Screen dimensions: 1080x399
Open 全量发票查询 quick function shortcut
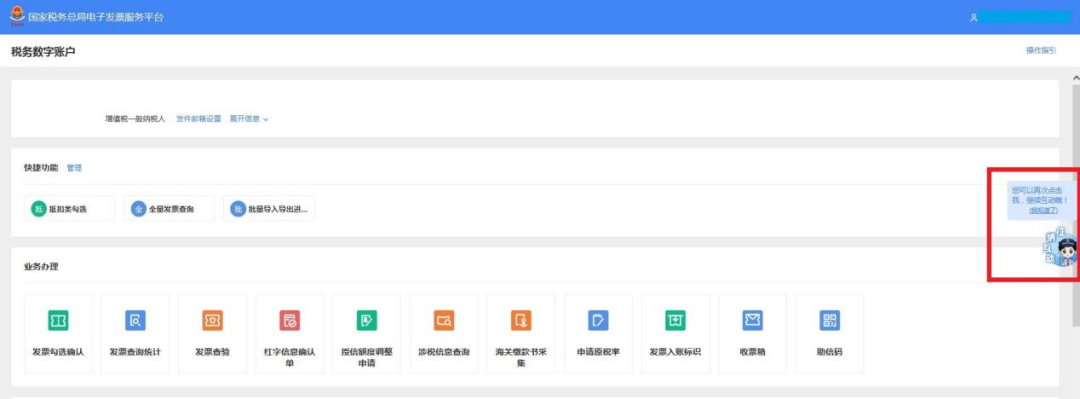click(169, 208)
